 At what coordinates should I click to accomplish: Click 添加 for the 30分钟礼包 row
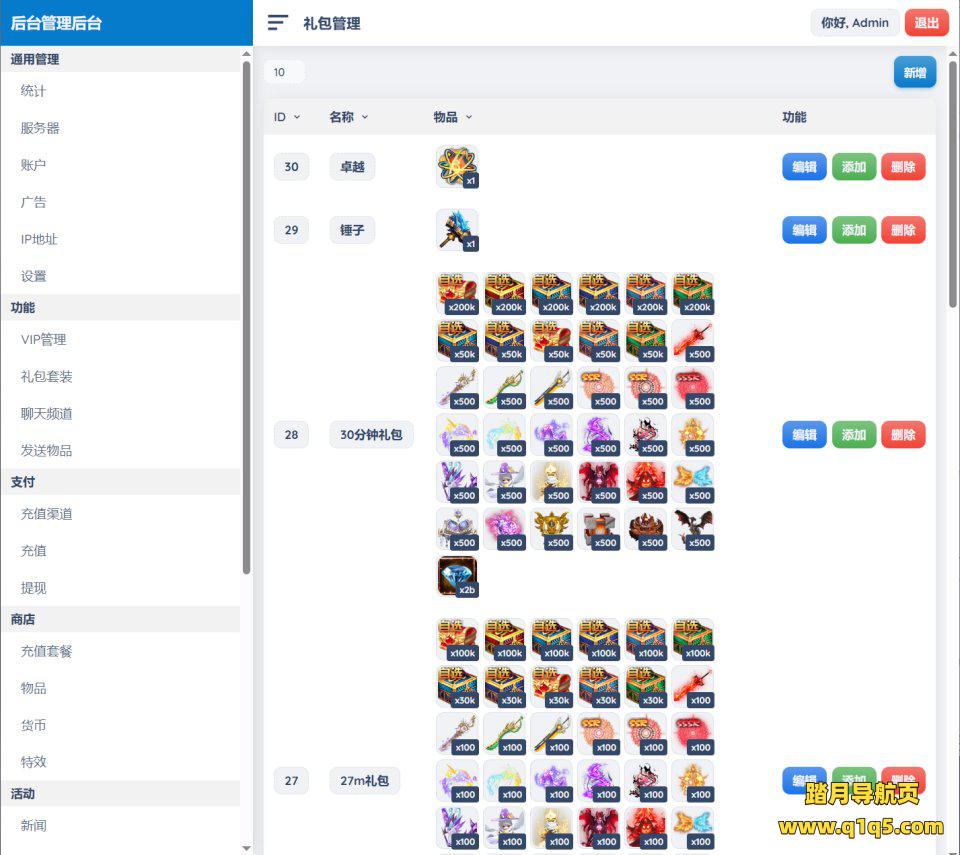click(x=854, y=435)
